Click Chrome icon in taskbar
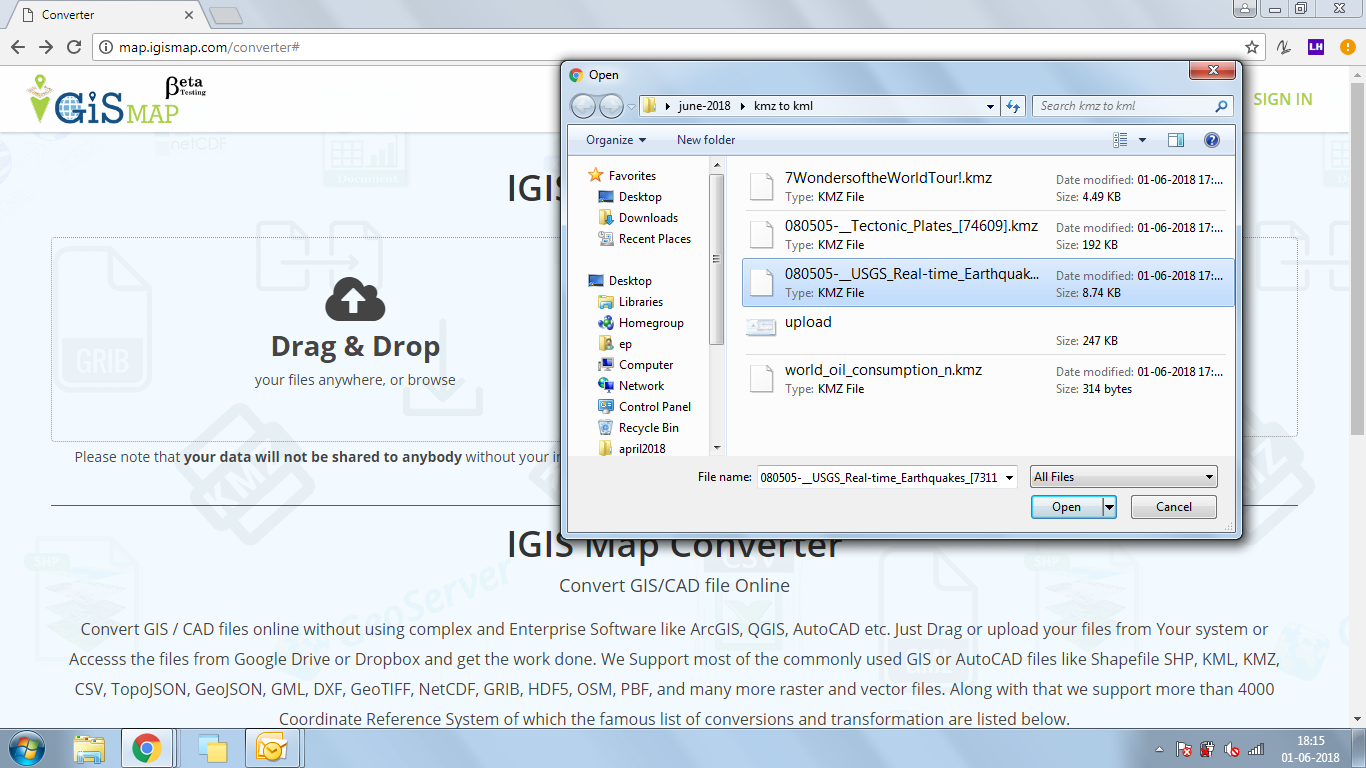The image size is (1366, 768). (147, 748)
